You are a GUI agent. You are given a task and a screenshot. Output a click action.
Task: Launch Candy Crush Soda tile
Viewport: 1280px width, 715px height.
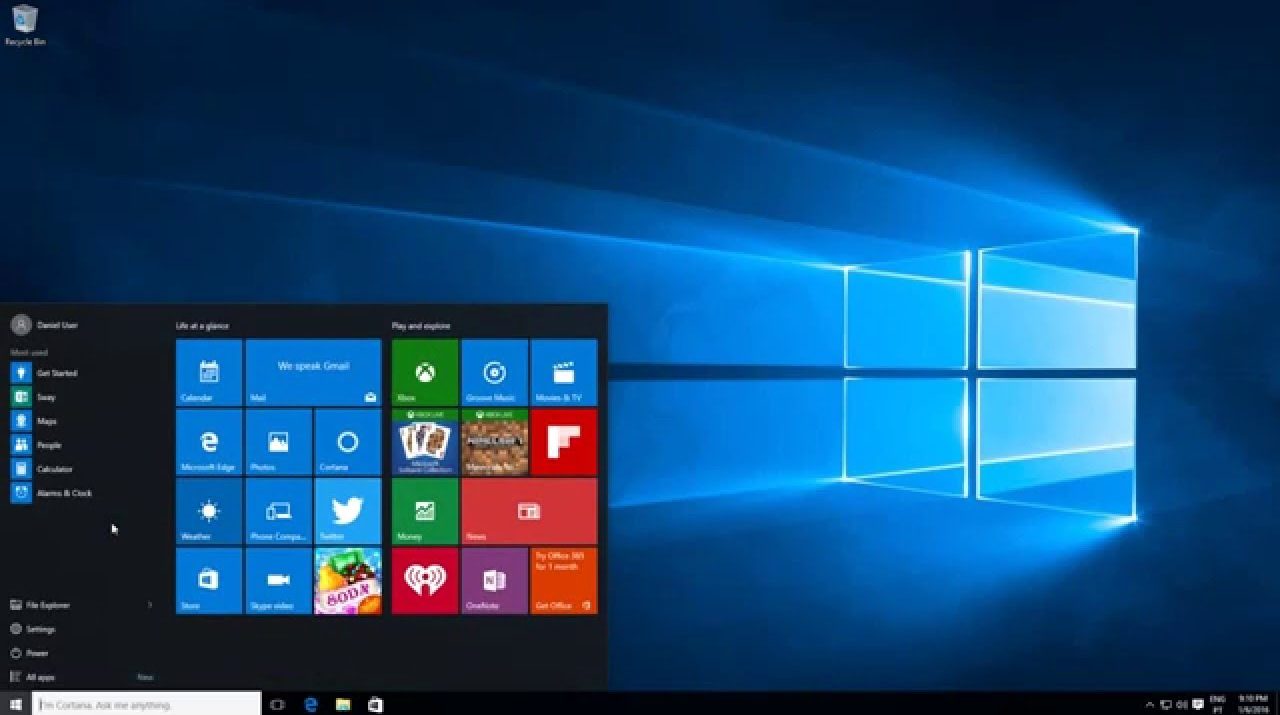click(347, 580)
